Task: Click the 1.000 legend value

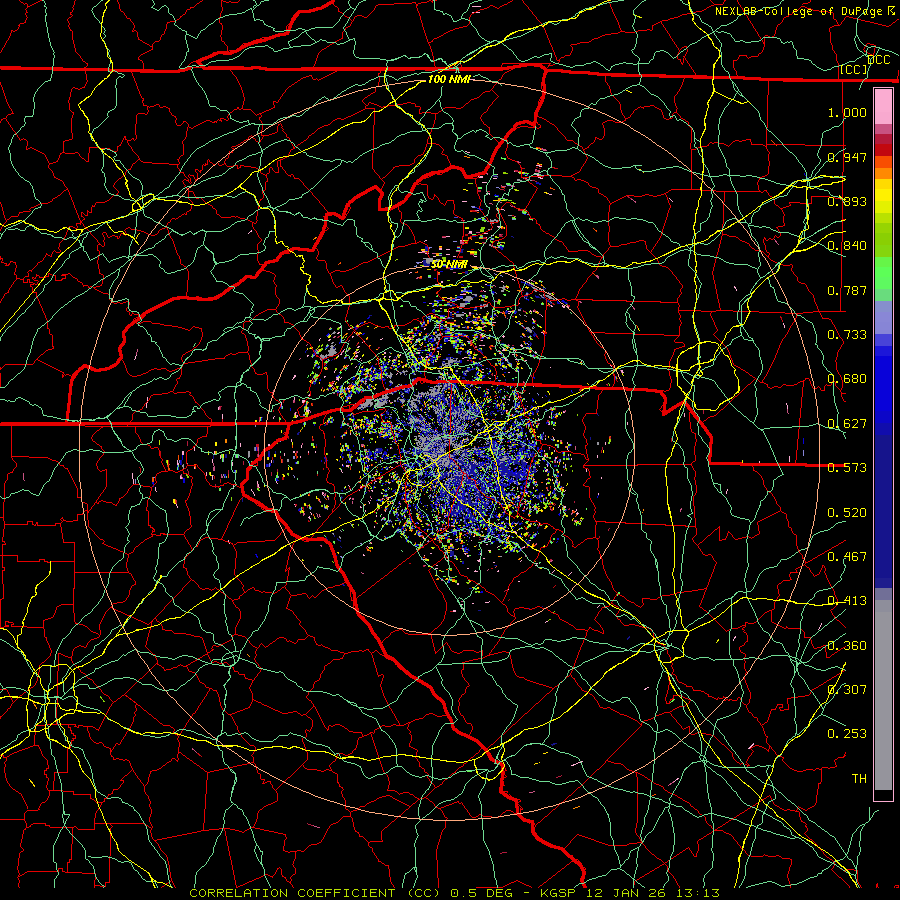Action: pos(847,112)
